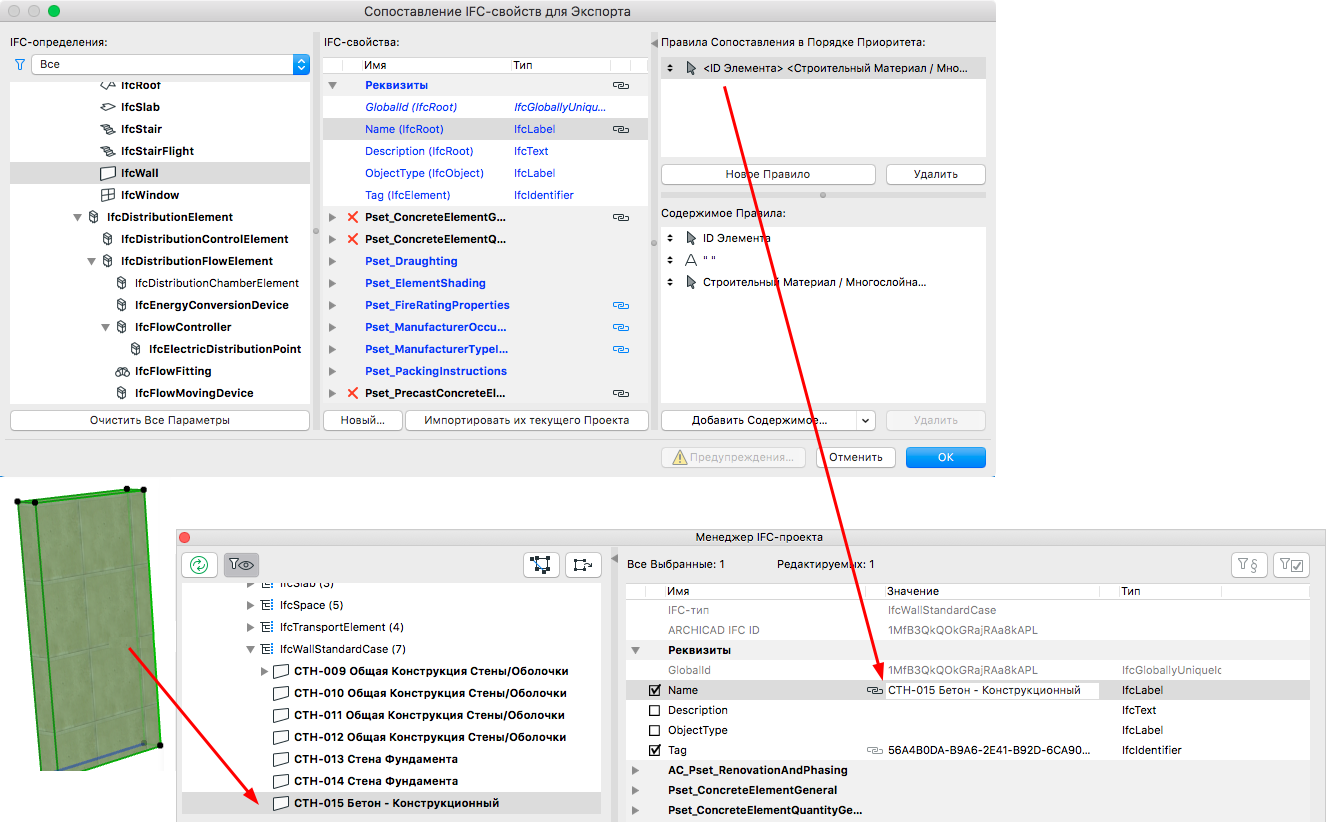1326x822 pixels.
Task: Expand the IfcSpace (5) node
Action: click(250, 605)
